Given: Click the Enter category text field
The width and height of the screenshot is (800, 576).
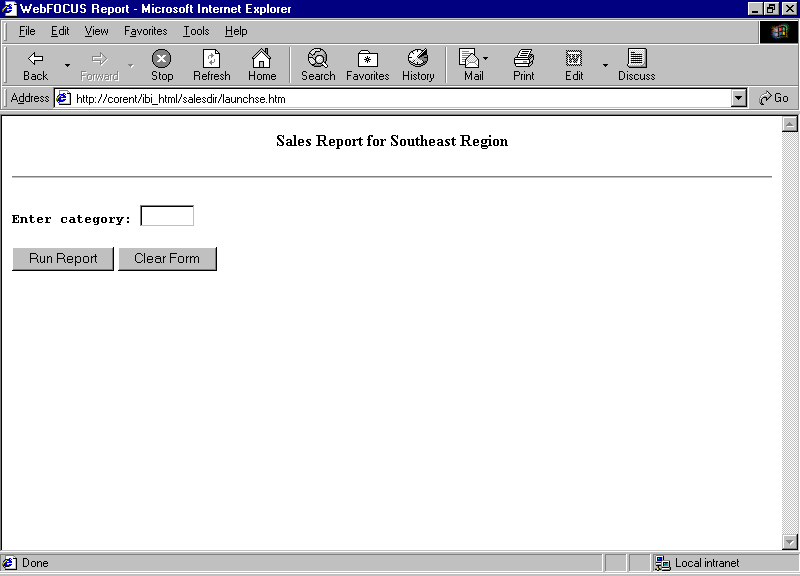Looking at the screenshot, I should coord(167,216).
